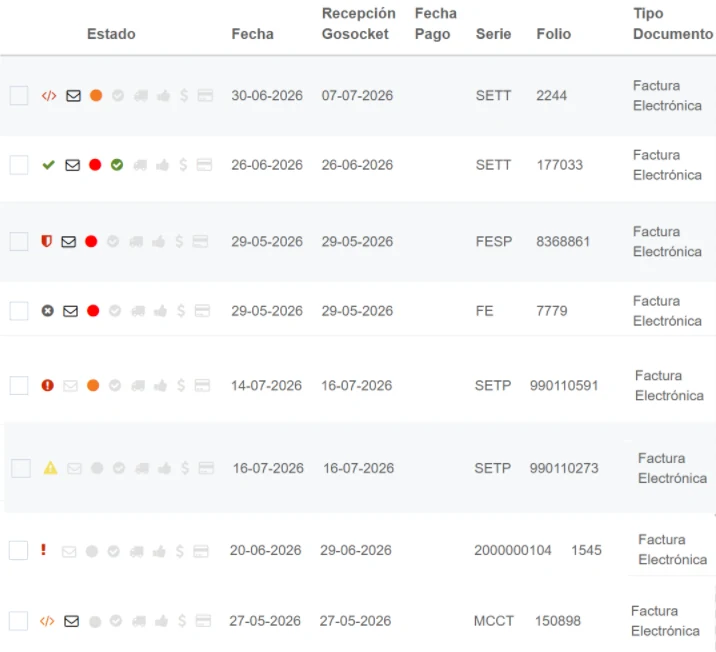Viewport: 716px width, 652px height.
Task: Click folio number 7779
Action: point(552,311)
